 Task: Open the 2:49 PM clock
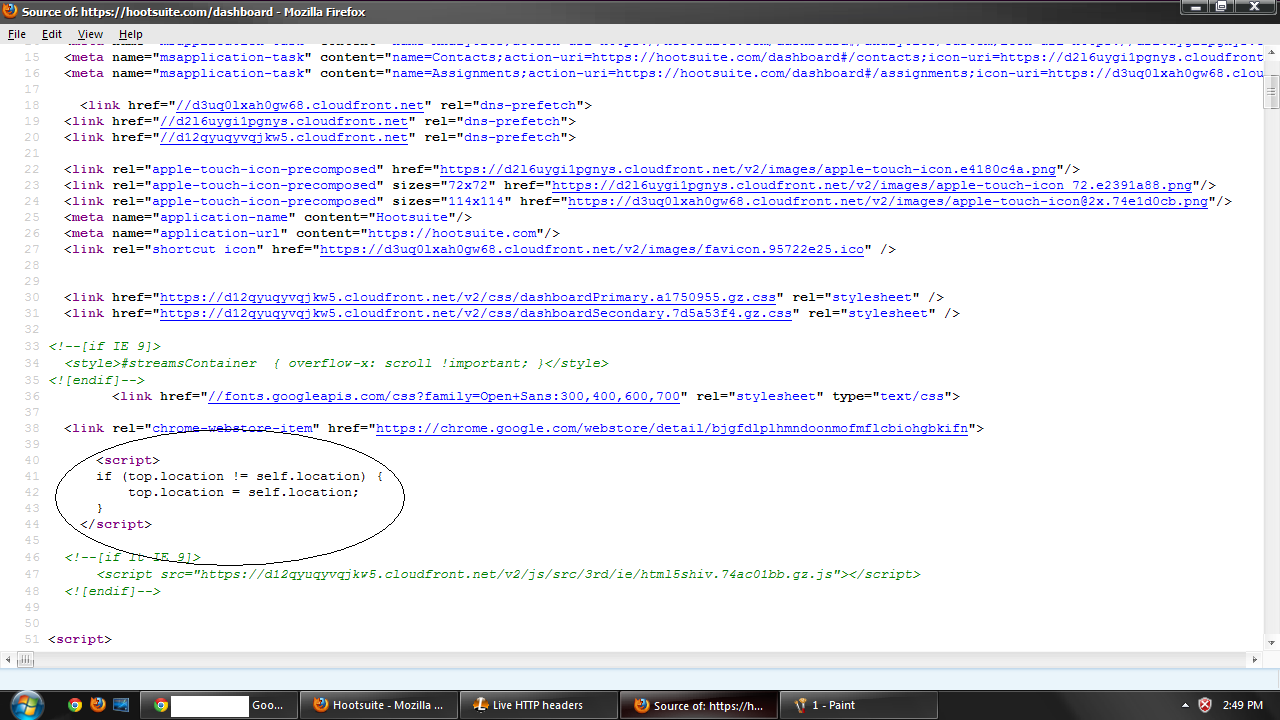pyautogui.click(x=1243, y=705)
